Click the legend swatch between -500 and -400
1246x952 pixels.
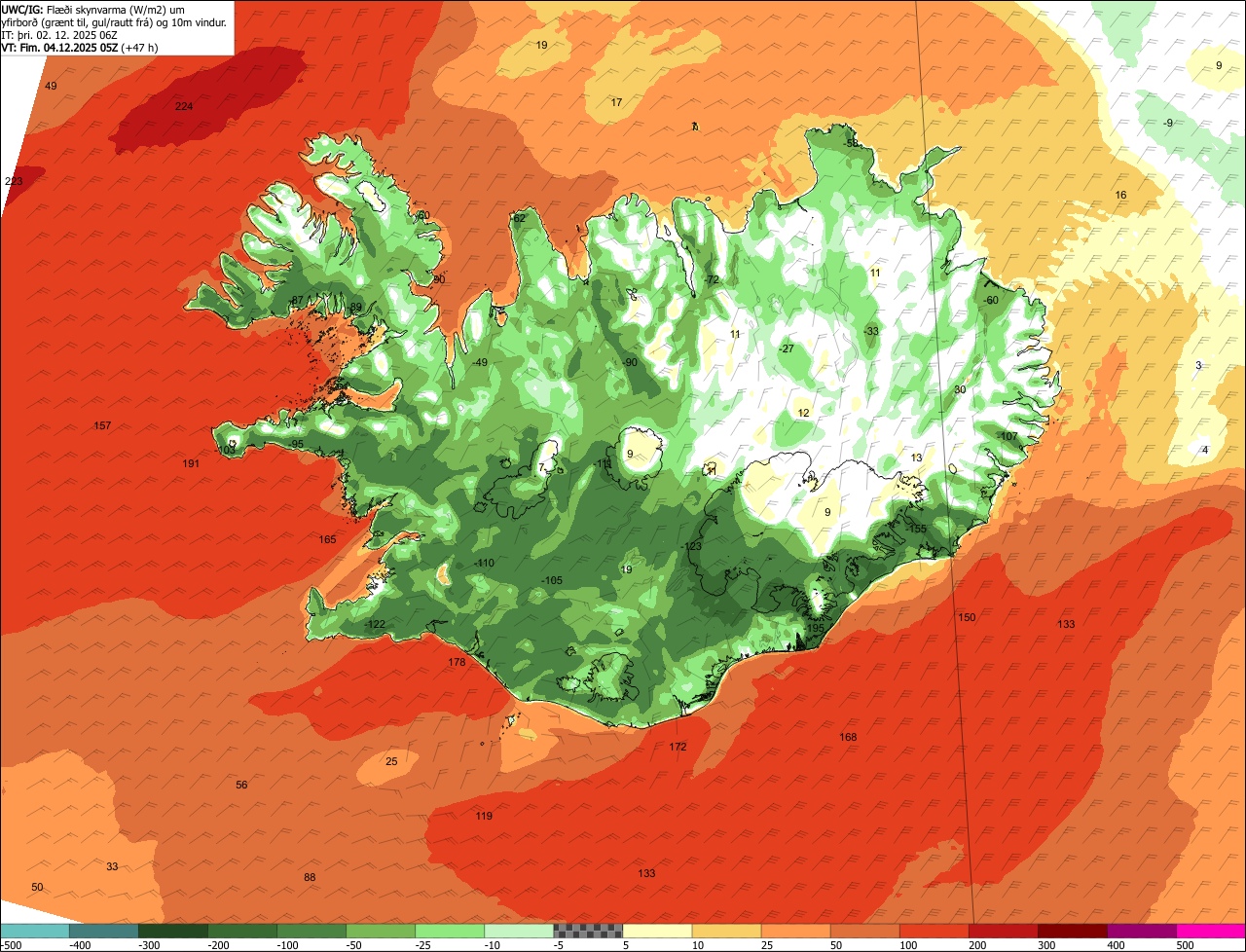35,930
